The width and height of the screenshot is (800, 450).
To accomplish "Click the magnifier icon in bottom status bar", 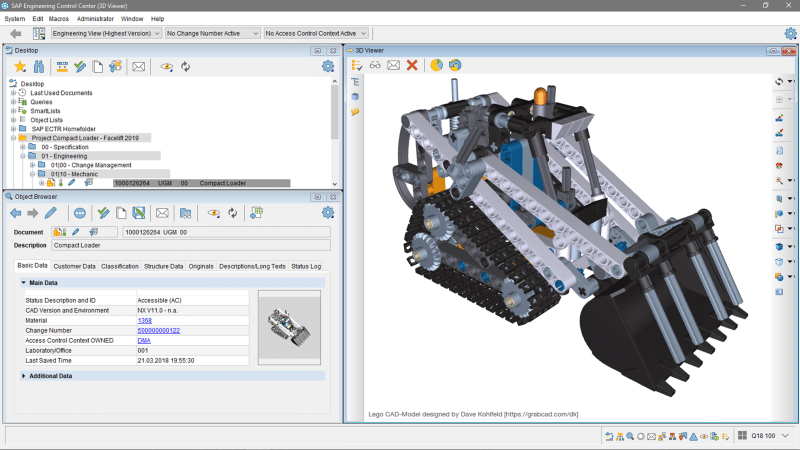I will tap(631, 436).
